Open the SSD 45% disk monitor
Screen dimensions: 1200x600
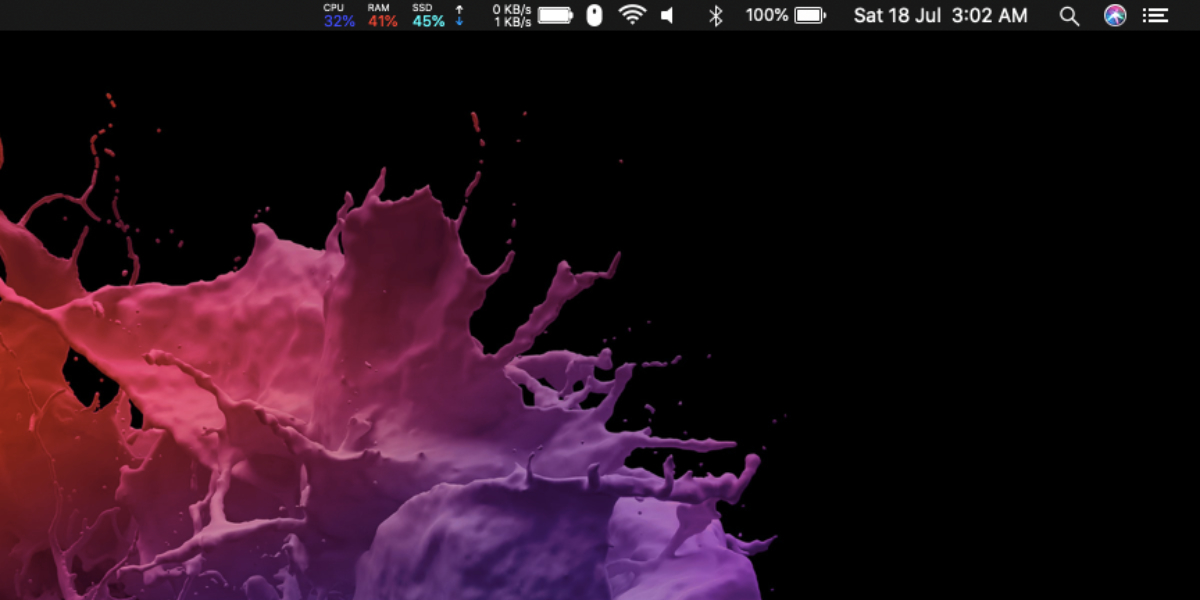[428, 15]
